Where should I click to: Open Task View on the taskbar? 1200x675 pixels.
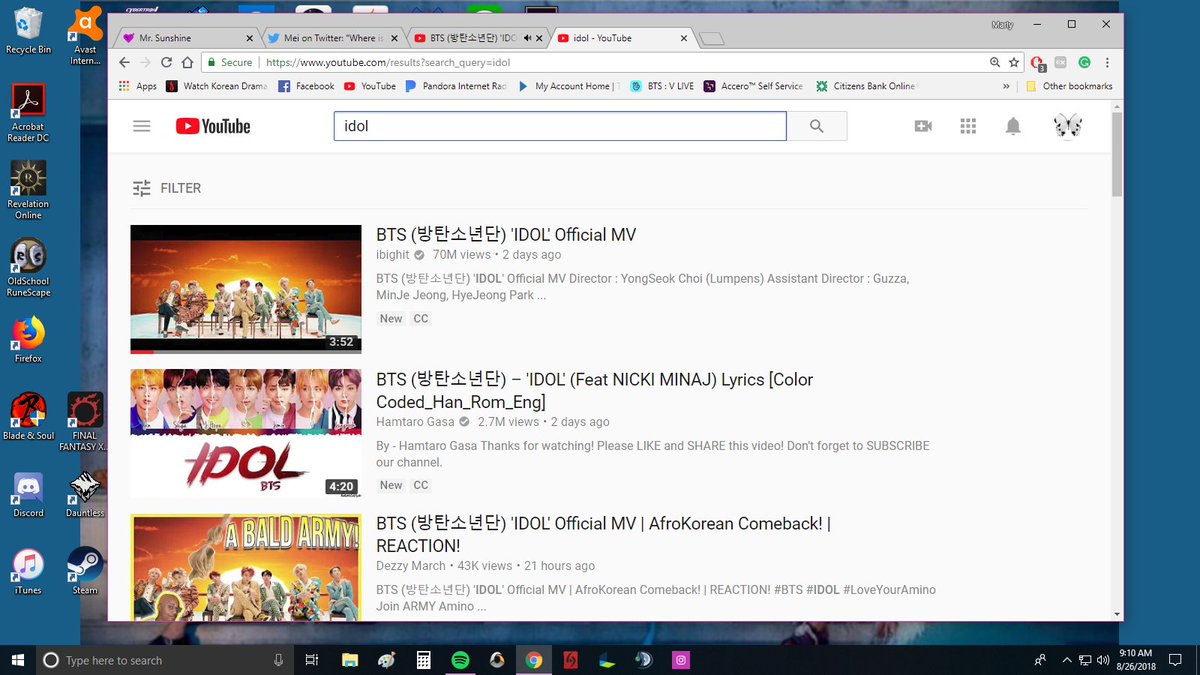click(312, 660)
